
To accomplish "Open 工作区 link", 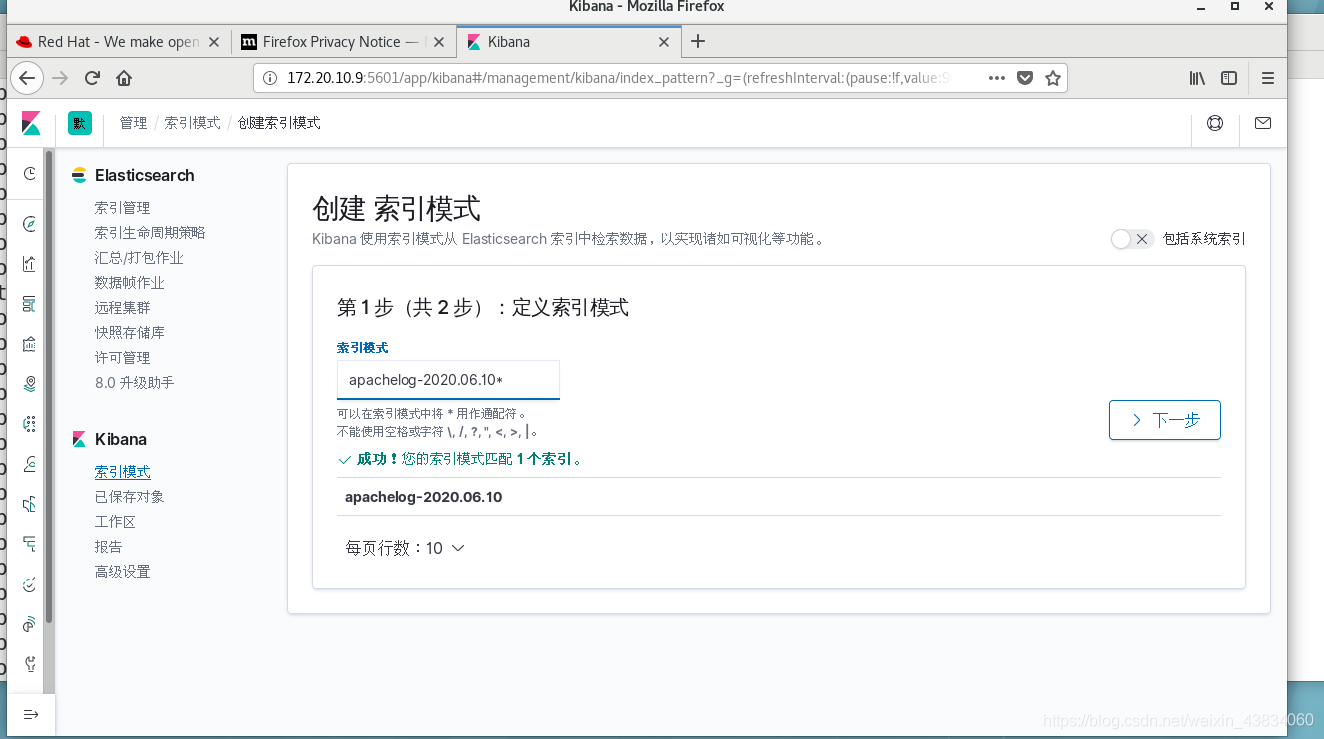I will tap(115, 522).
